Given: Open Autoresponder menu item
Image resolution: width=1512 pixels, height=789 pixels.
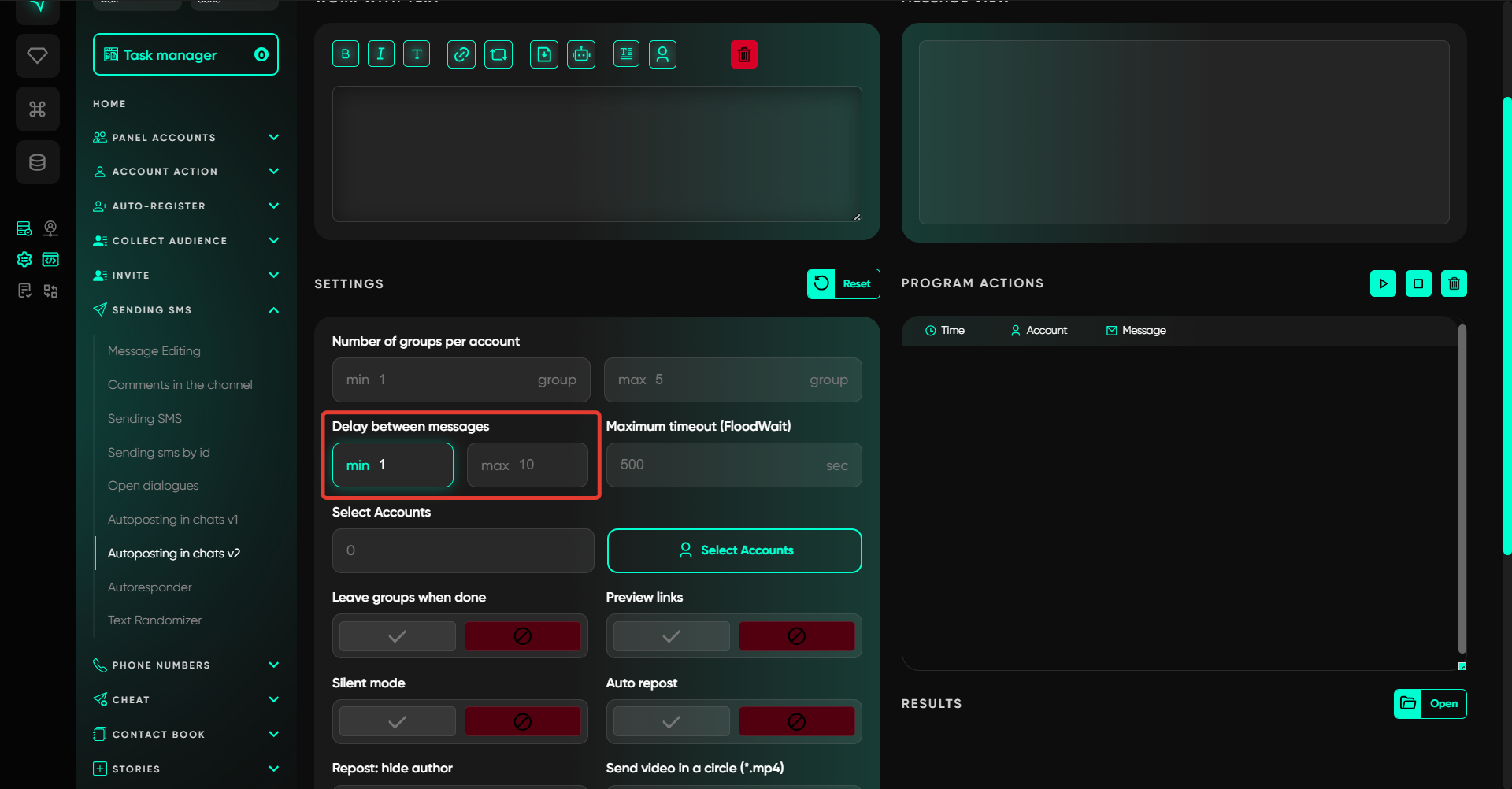Looking at the screenshot, I should [x=150, y=587].
